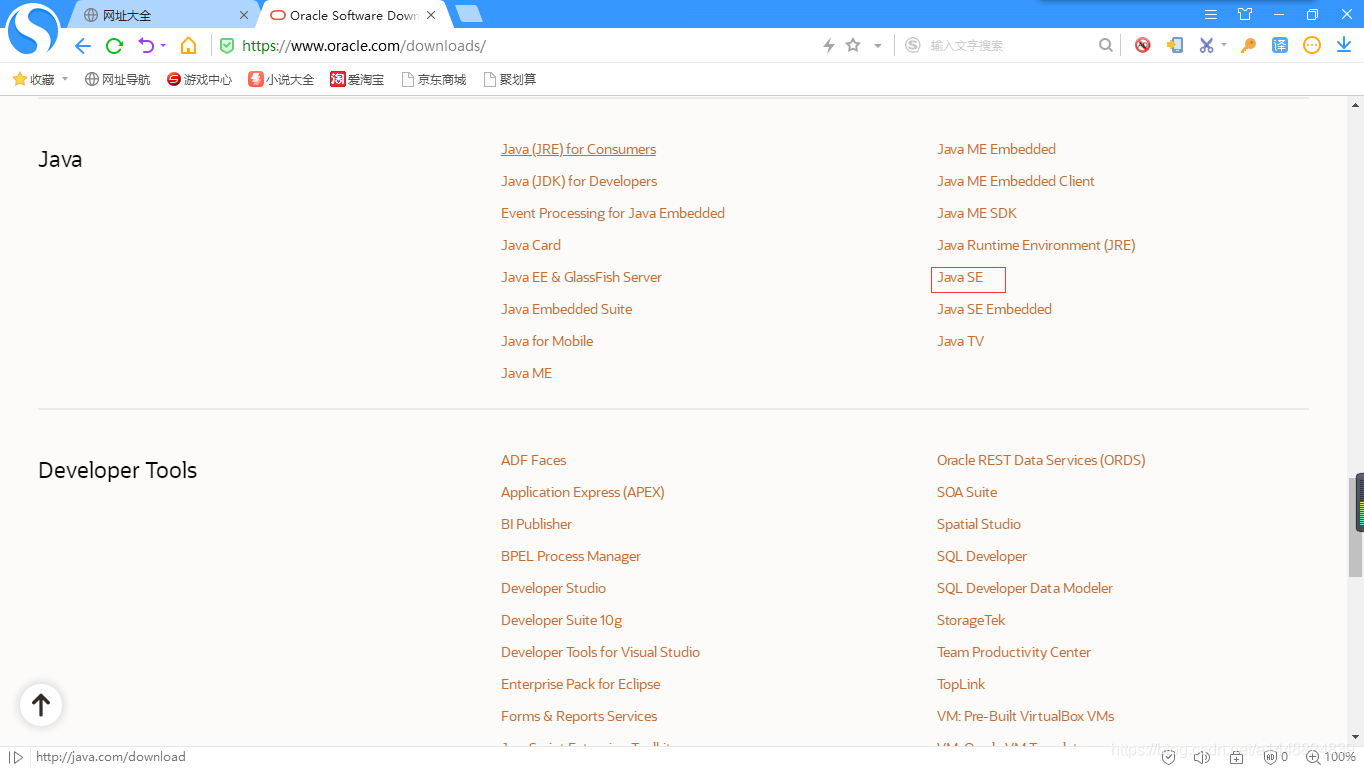This screenshot has height=768, width=1364.
Task: Open the Java (JRE) for Consumers link
Action: [578, 149]
